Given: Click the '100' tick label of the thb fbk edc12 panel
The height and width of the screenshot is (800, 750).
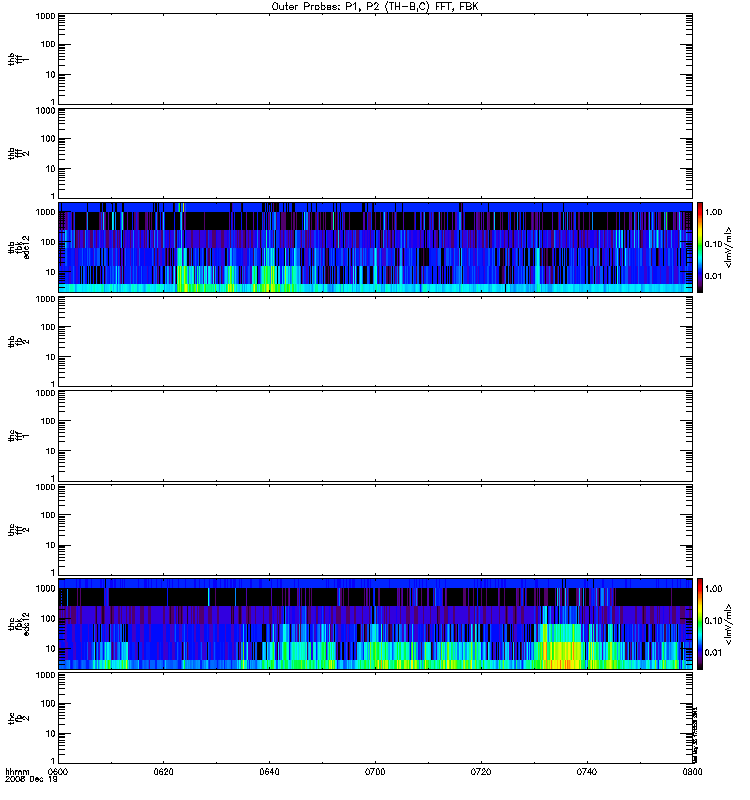Looking at the screenshot, I should [x=48, y=242].
